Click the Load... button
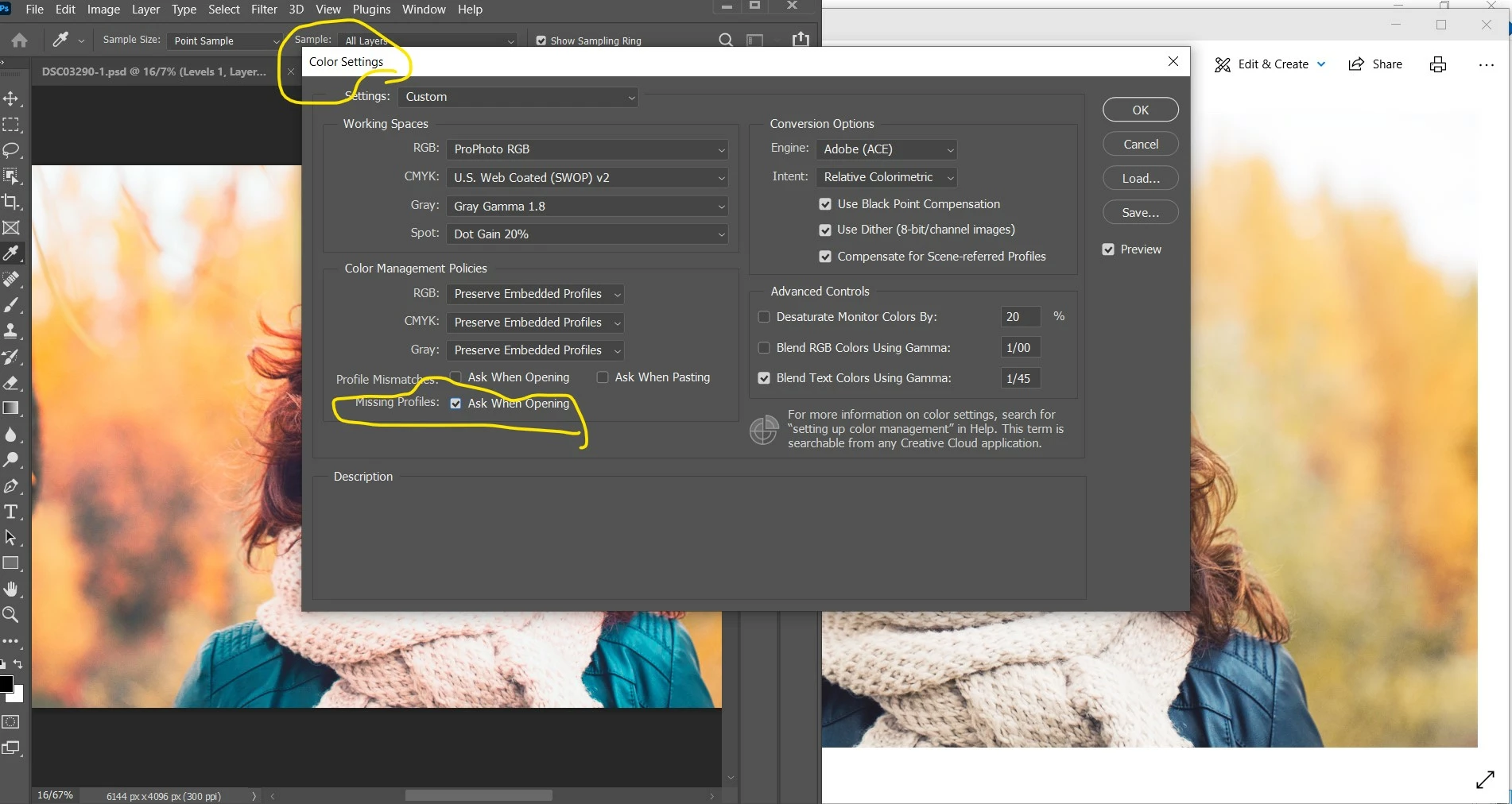Screen dimensions: 1512x804 coord(1140,178)
